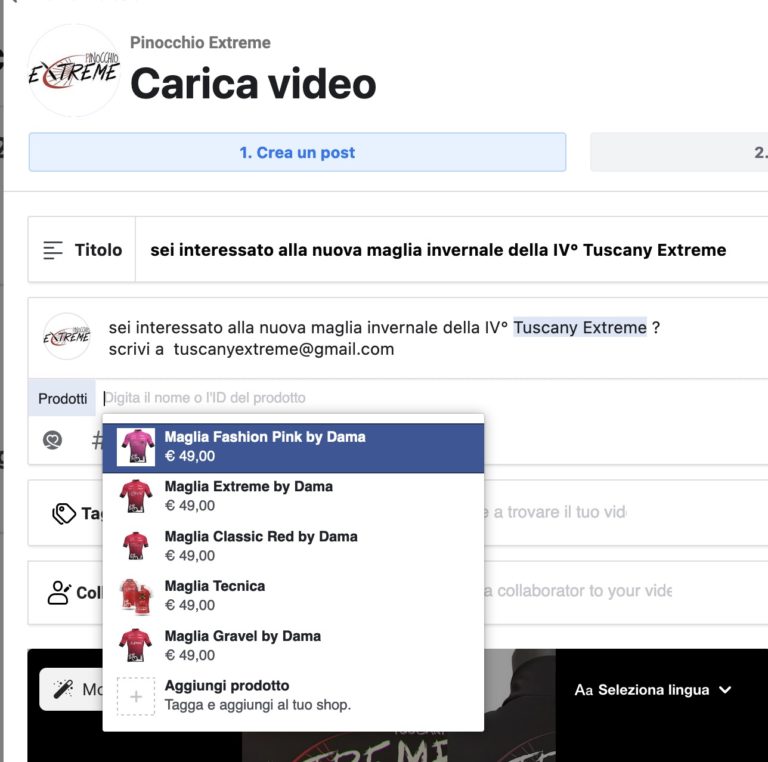
Task: Click the hashtag icon in post toolbar
Action: pos(97,440)
